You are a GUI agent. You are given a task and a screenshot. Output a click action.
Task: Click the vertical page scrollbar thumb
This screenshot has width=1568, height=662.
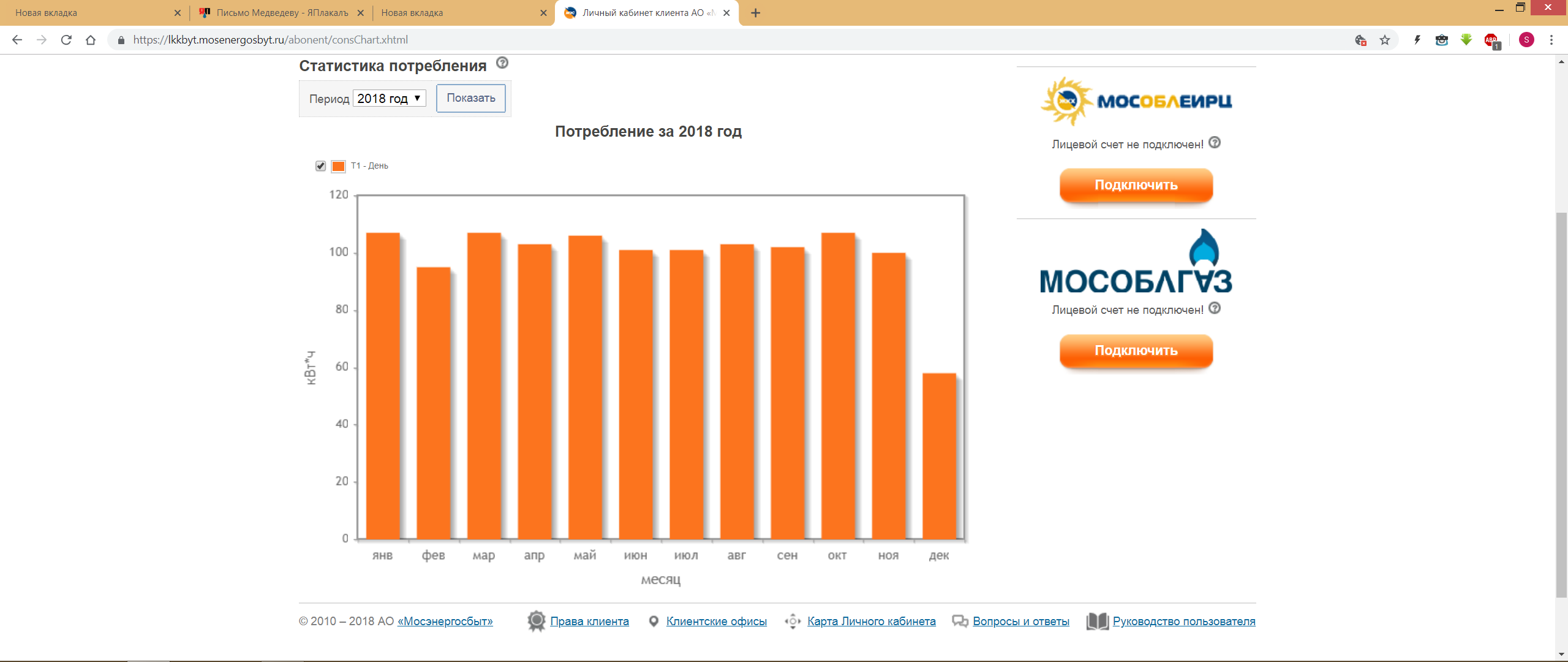point(1562,405)
